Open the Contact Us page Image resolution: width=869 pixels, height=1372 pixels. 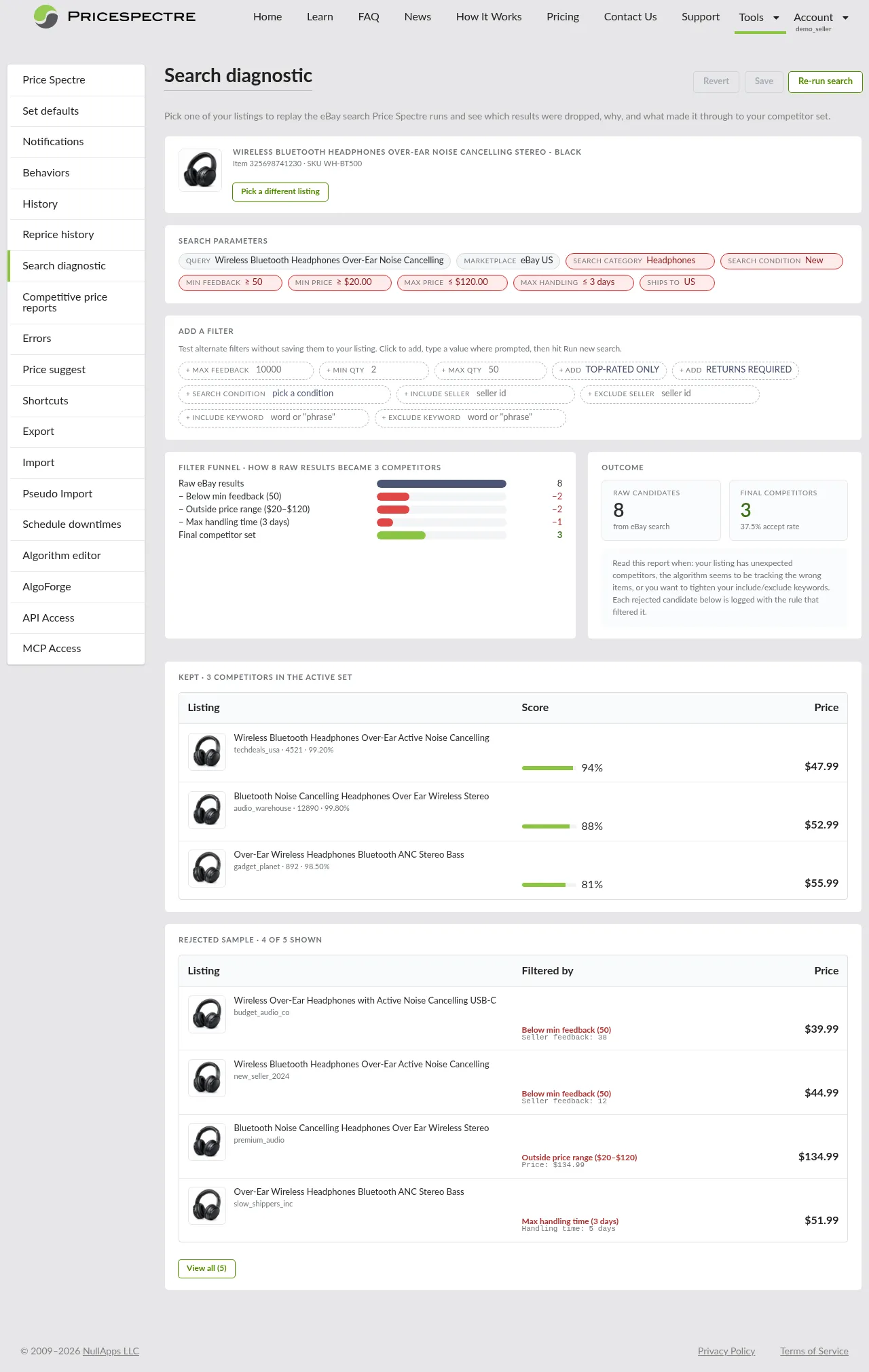(x=630, y=17)
